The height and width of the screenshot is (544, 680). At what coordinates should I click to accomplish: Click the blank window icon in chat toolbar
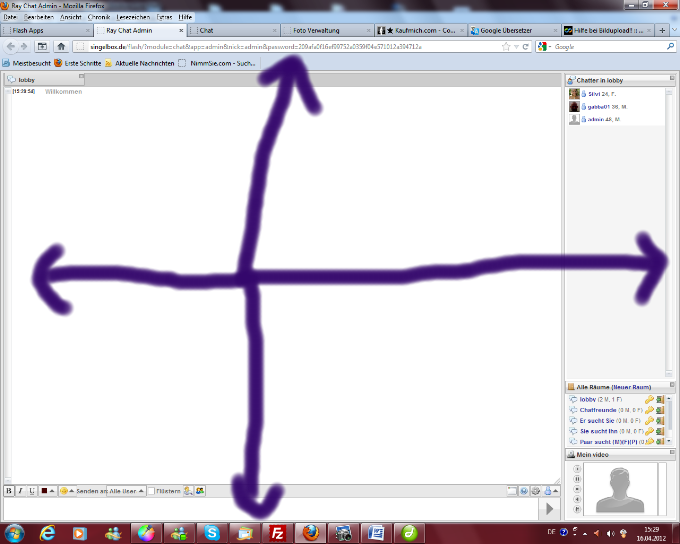512,491
